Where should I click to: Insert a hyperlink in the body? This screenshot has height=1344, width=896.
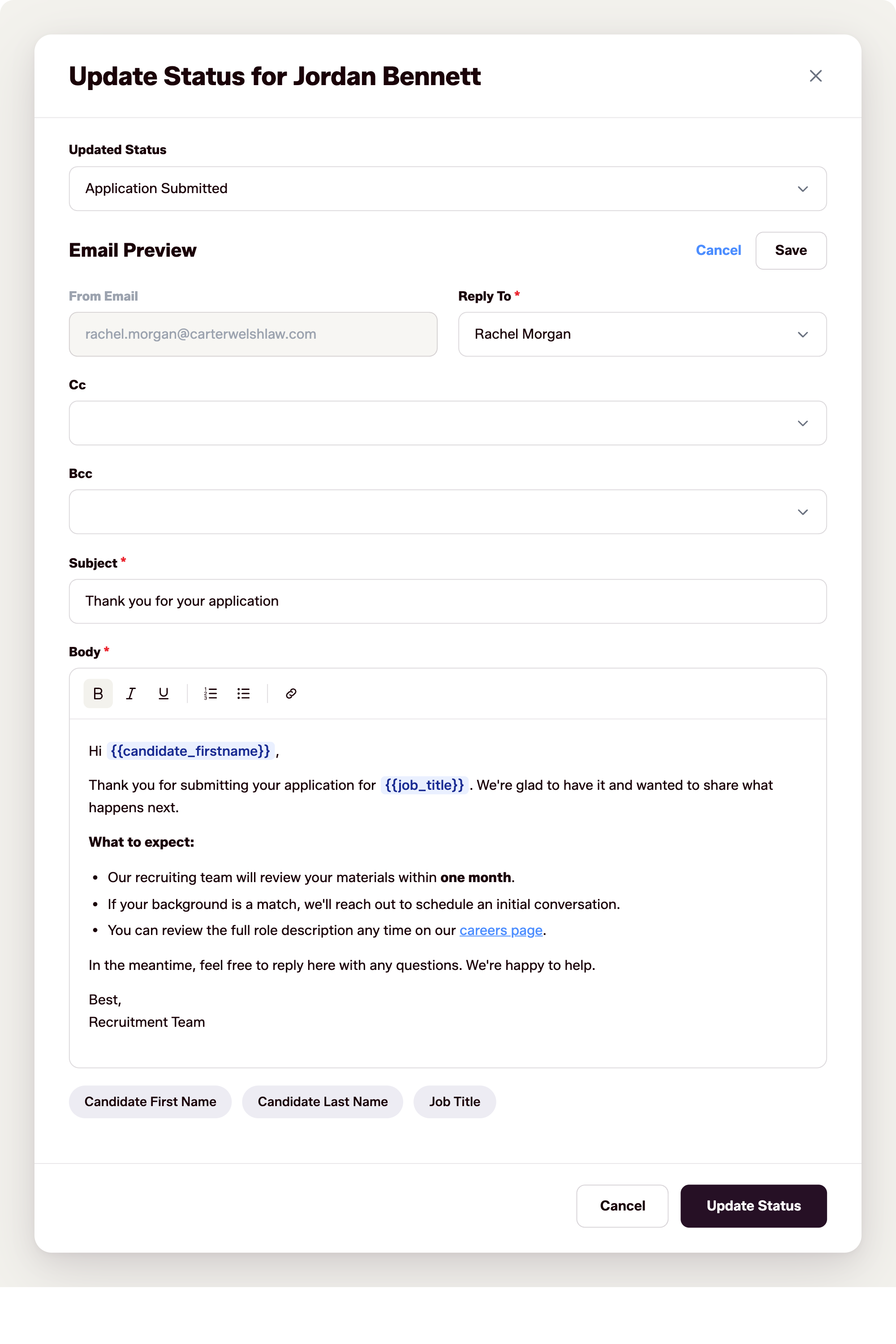click(x=291, y=693)
